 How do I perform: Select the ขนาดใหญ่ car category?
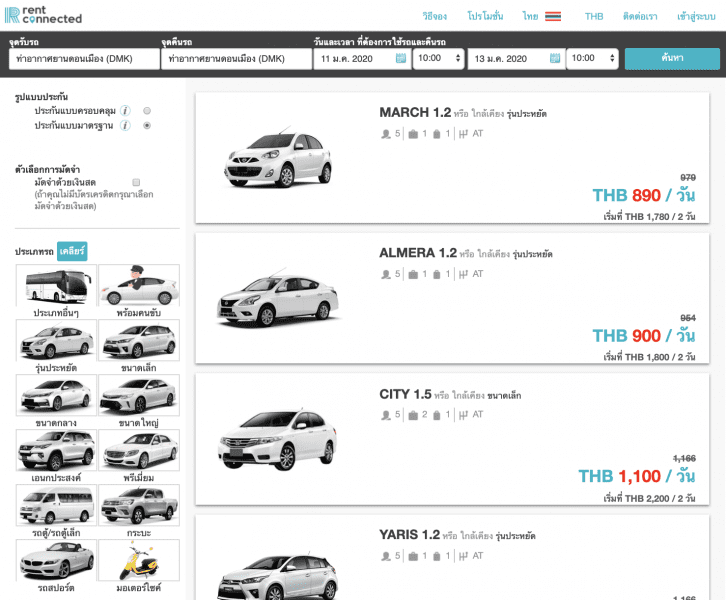coord(139,401)
